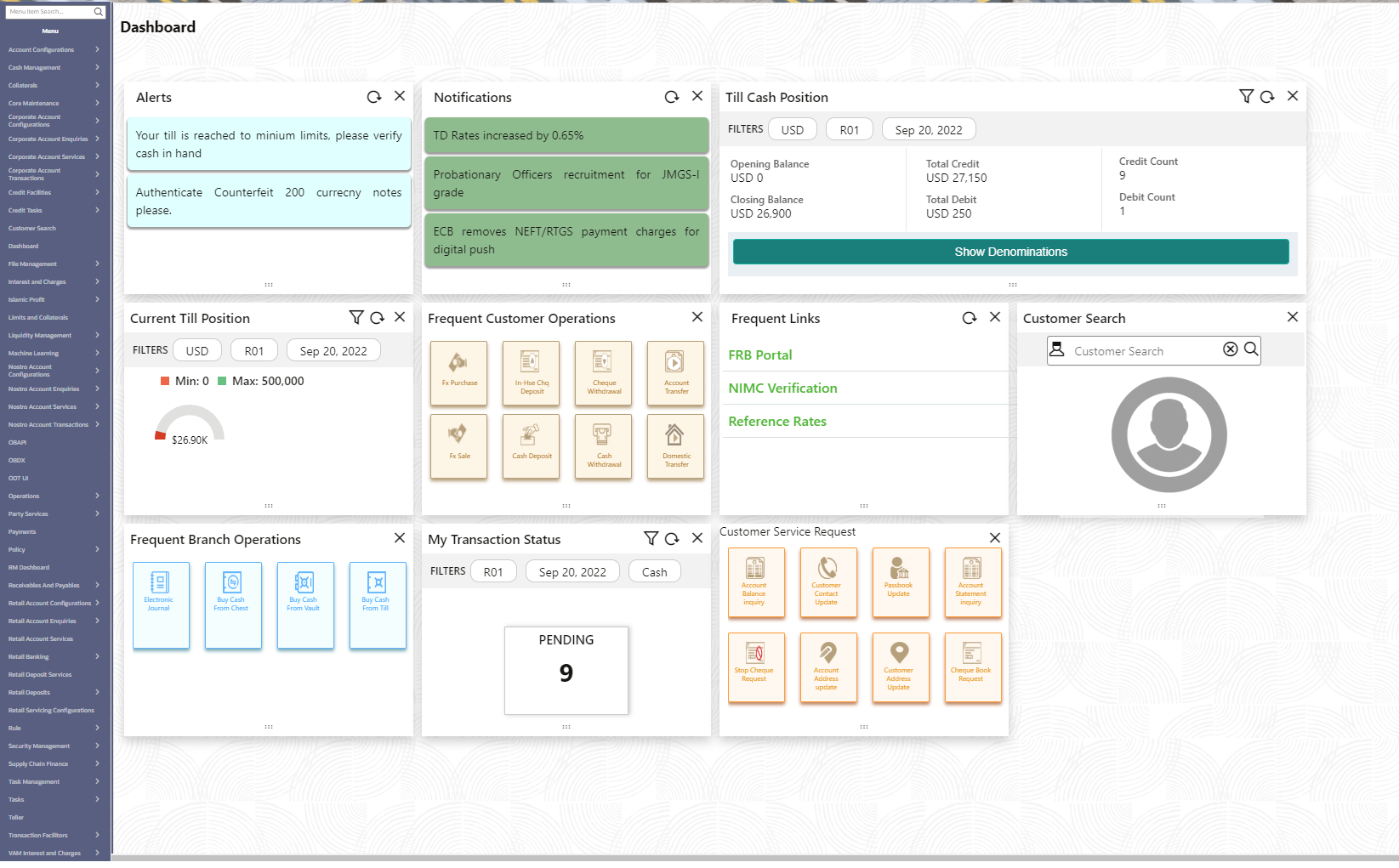Click Cash filter in My Transaction Status
The width and height of the screenshot is (1399, 868).
point(654,571)
